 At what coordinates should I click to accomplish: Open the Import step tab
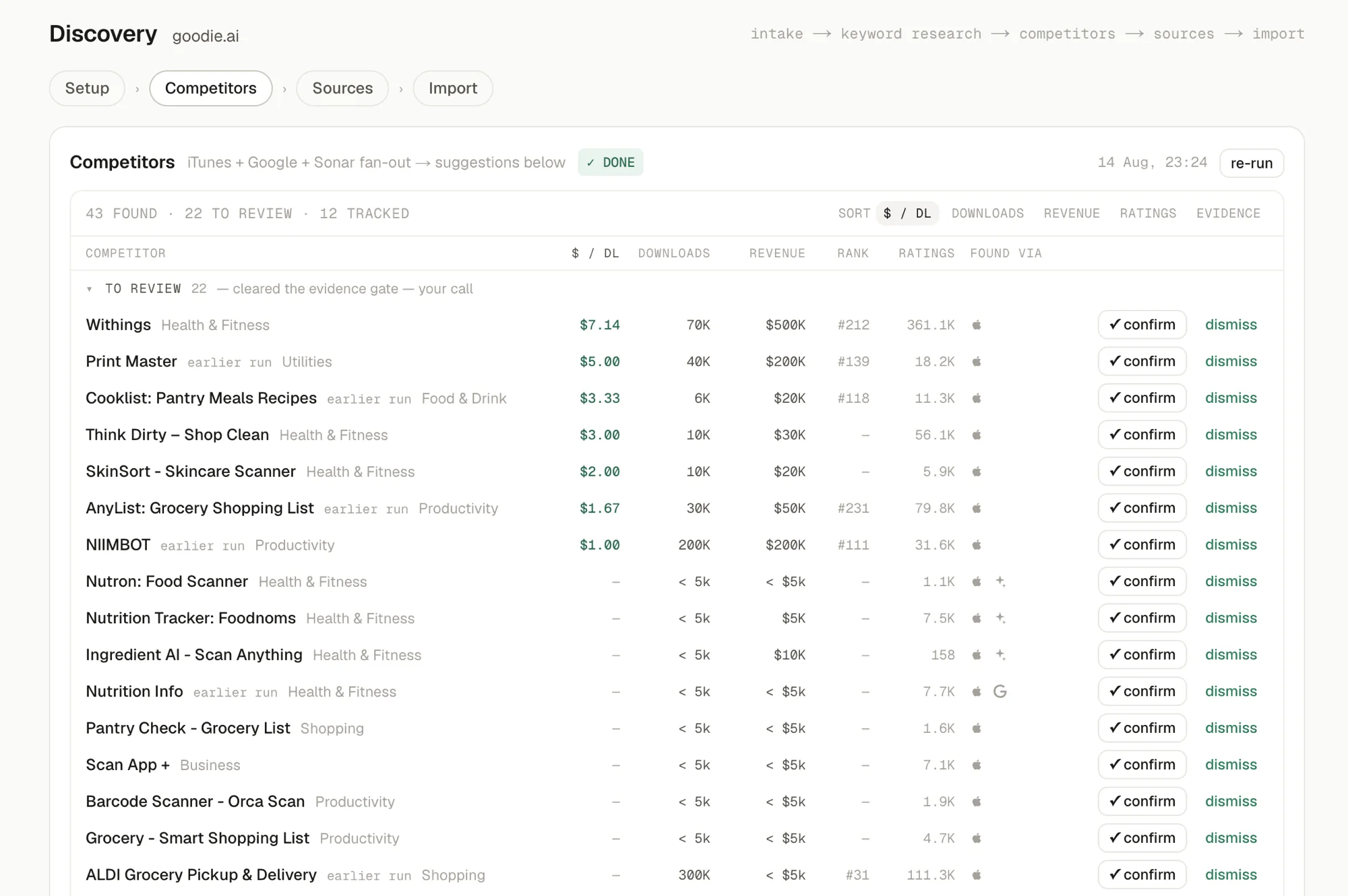point(453,88)
